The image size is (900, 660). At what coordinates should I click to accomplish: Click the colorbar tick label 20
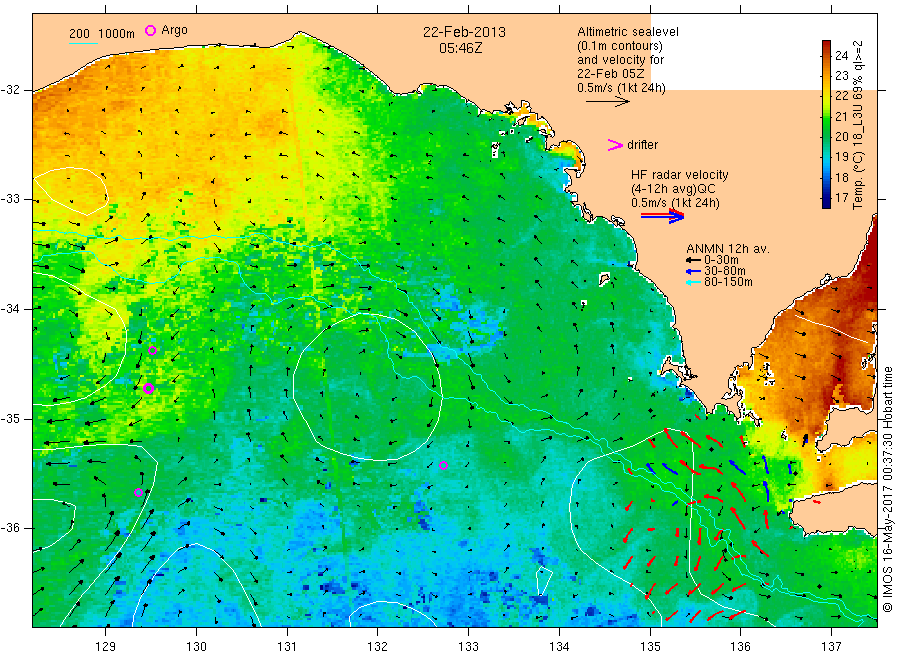[841, 137]
